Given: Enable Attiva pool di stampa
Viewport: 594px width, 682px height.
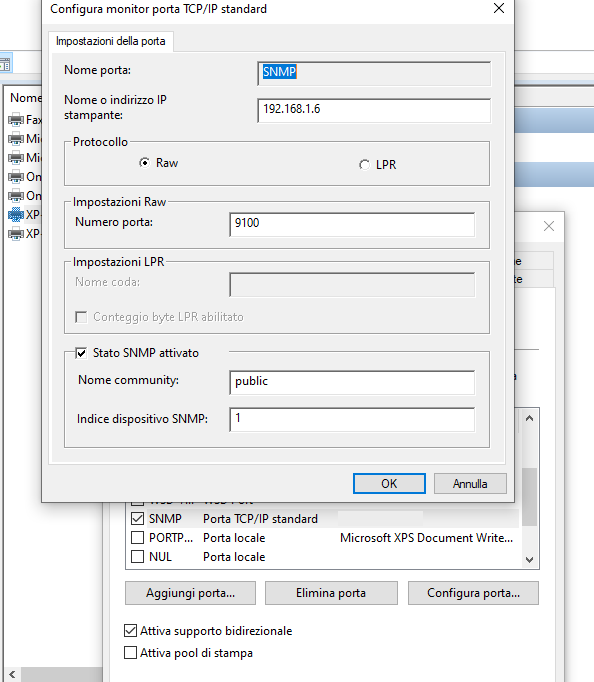Looking at the screenshot, I should (130, 652).
